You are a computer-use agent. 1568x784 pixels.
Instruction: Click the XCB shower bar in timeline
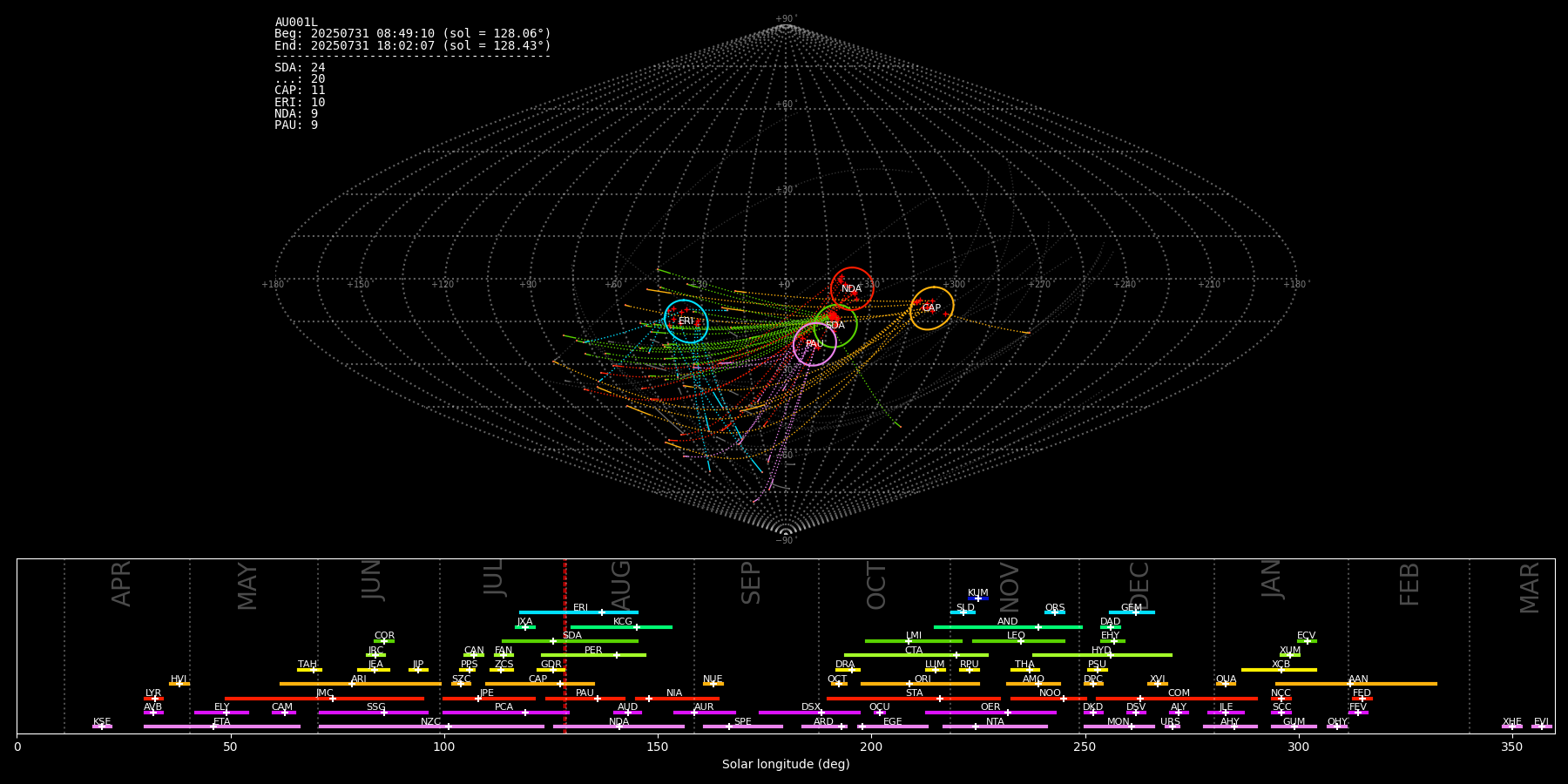(1279, 670)
